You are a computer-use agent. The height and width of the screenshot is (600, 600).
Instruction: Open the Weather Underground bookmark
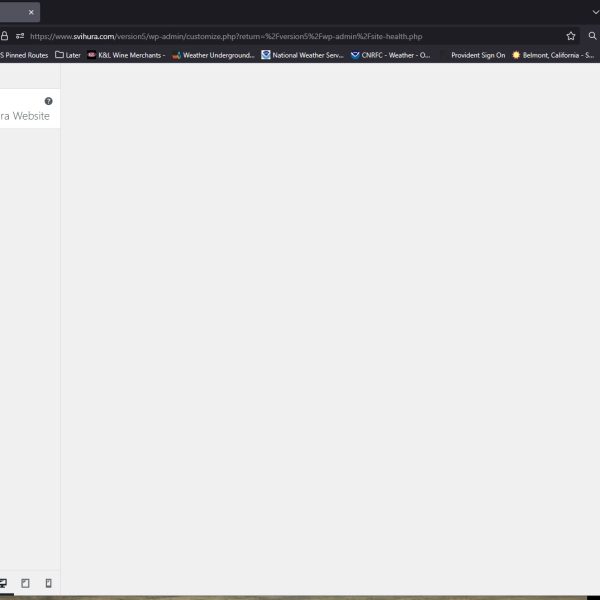[x=213, y=55]
